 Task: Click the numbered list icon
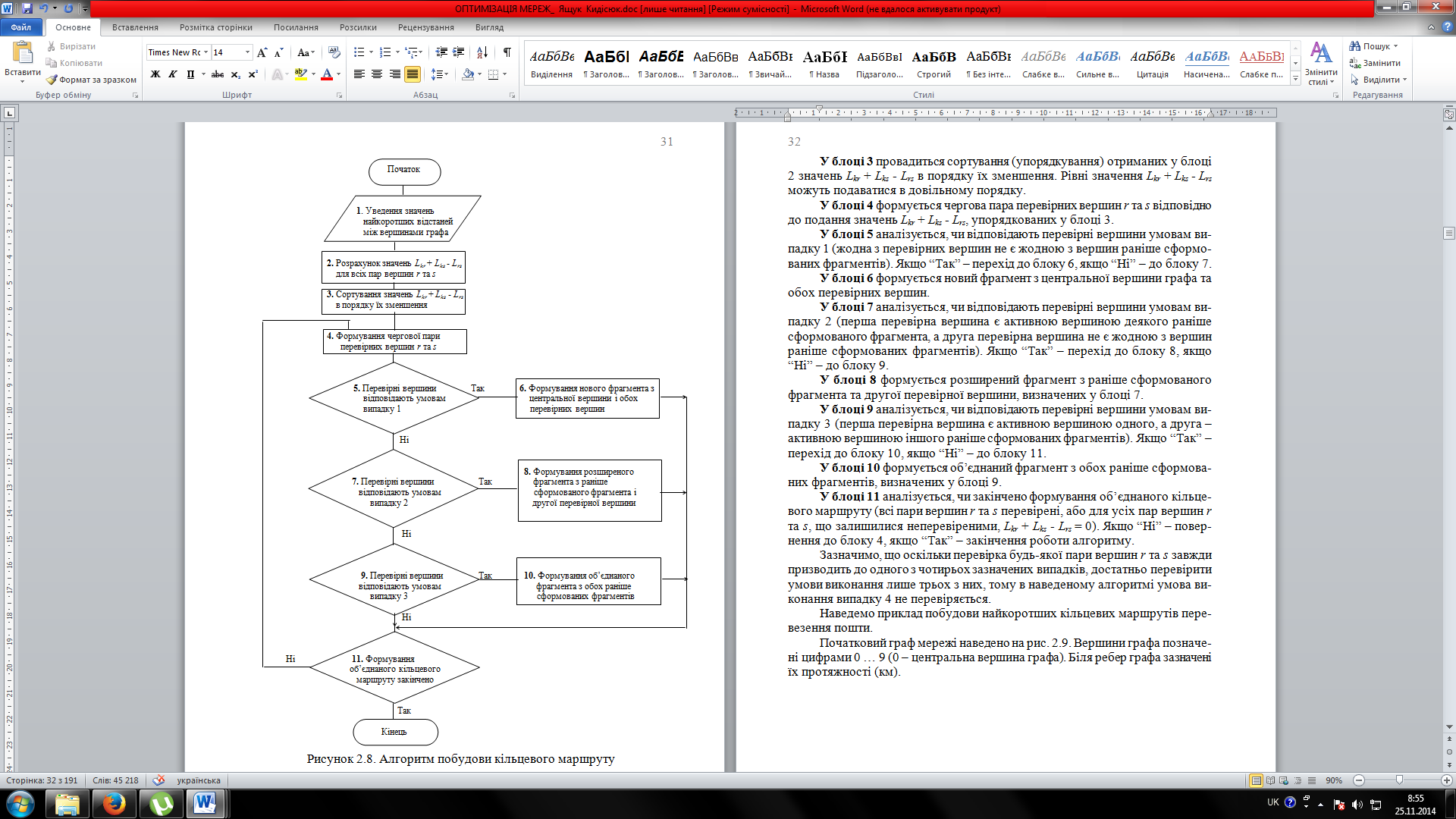click(x=384, y=52)
